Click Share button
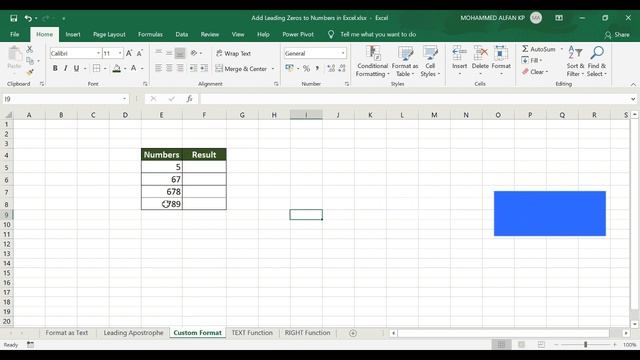Viewport: 640px width, 360px height. (617, 35)
